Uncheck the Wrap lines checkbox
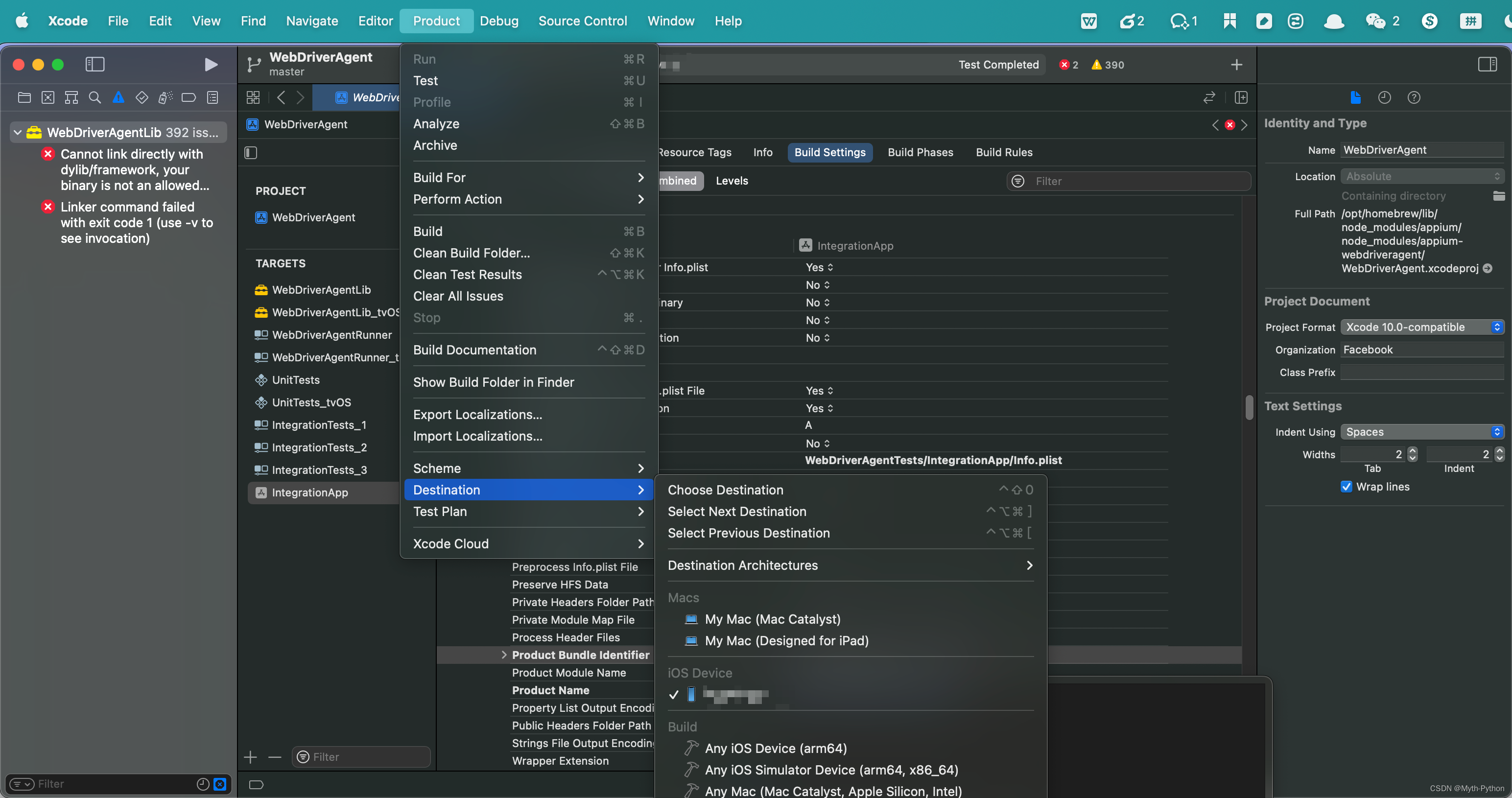1512x798 pixels. tap(1347, 487)
